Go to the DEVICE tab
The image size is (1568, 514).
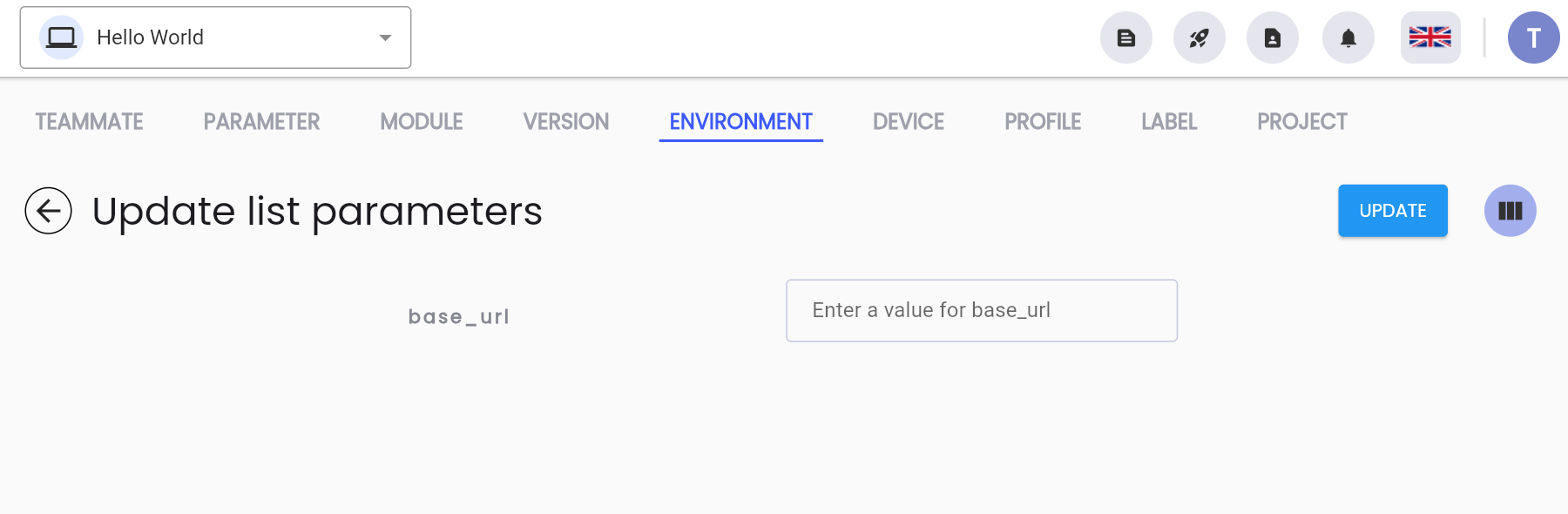(909, 122)
